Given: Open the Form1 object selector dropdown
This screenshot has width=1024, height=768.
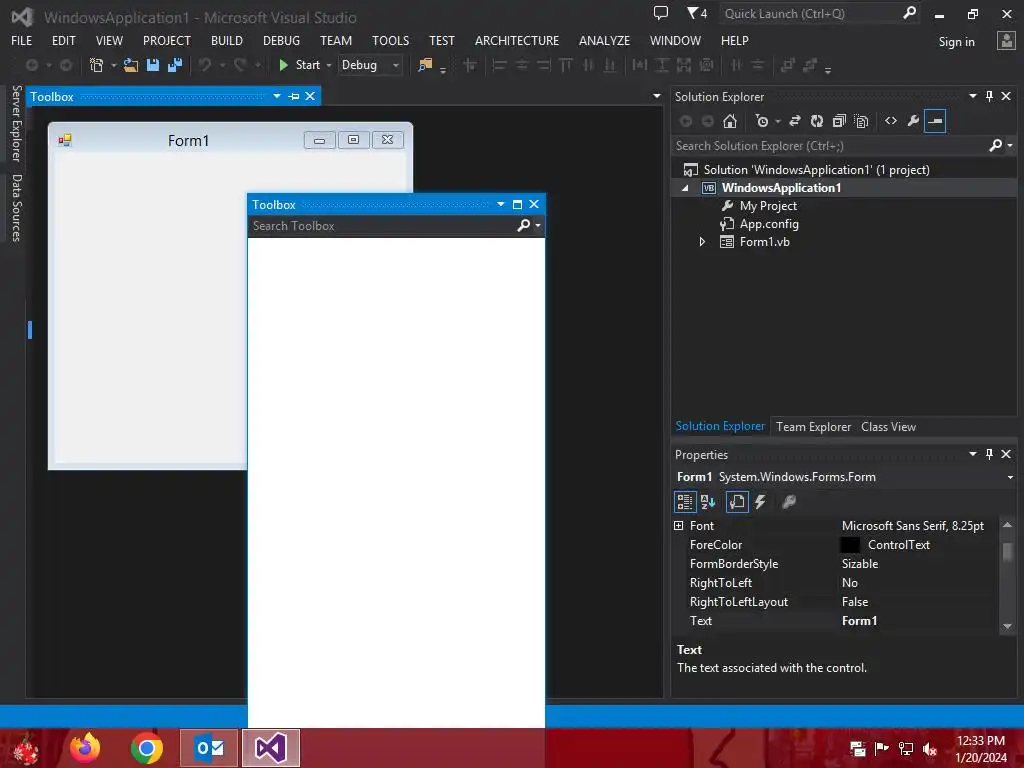Looking at the screenshot, I should (1010, 477).
